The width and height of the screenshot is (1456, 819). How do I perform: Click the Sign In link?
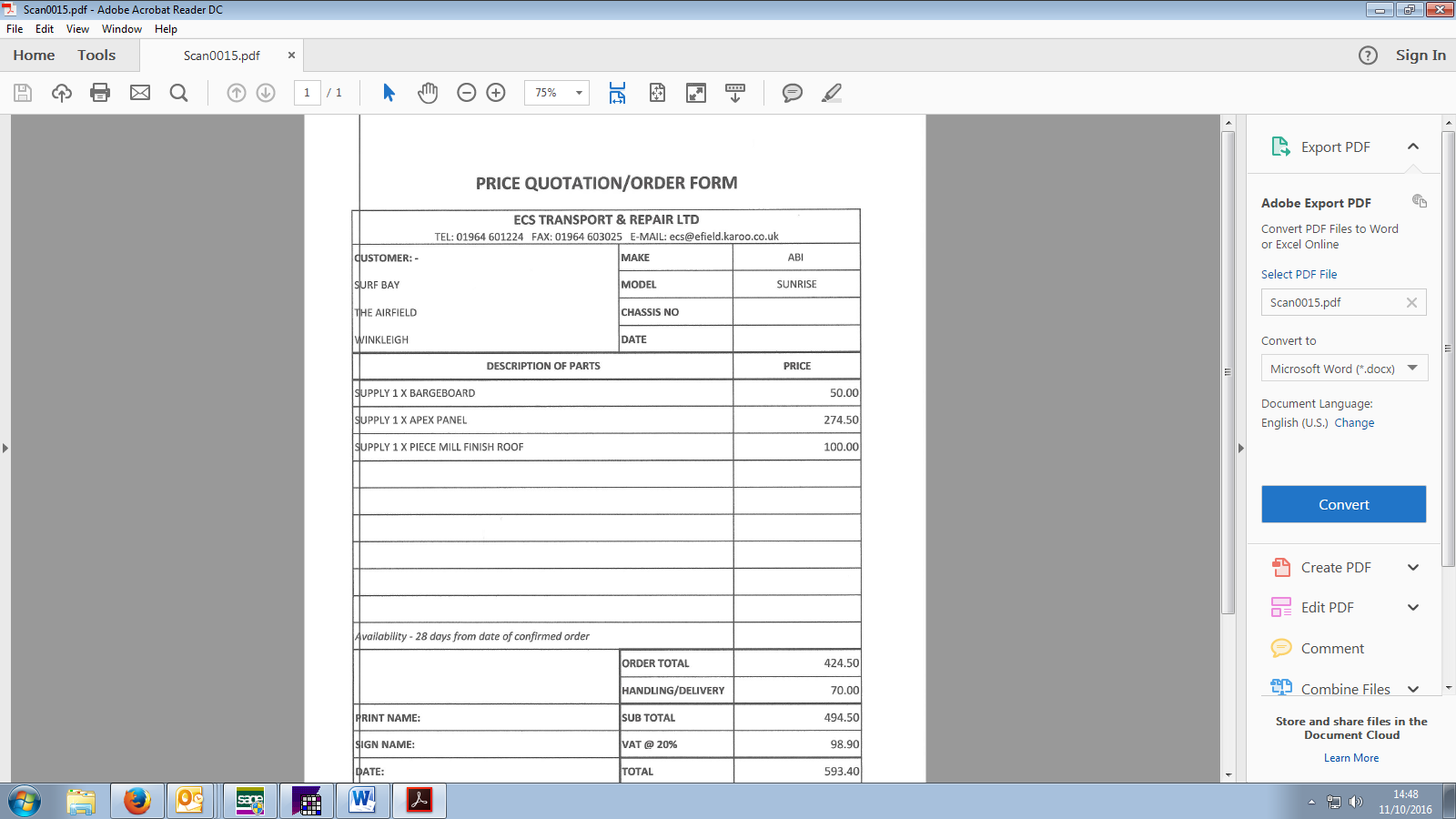[x=1421, y=56]
